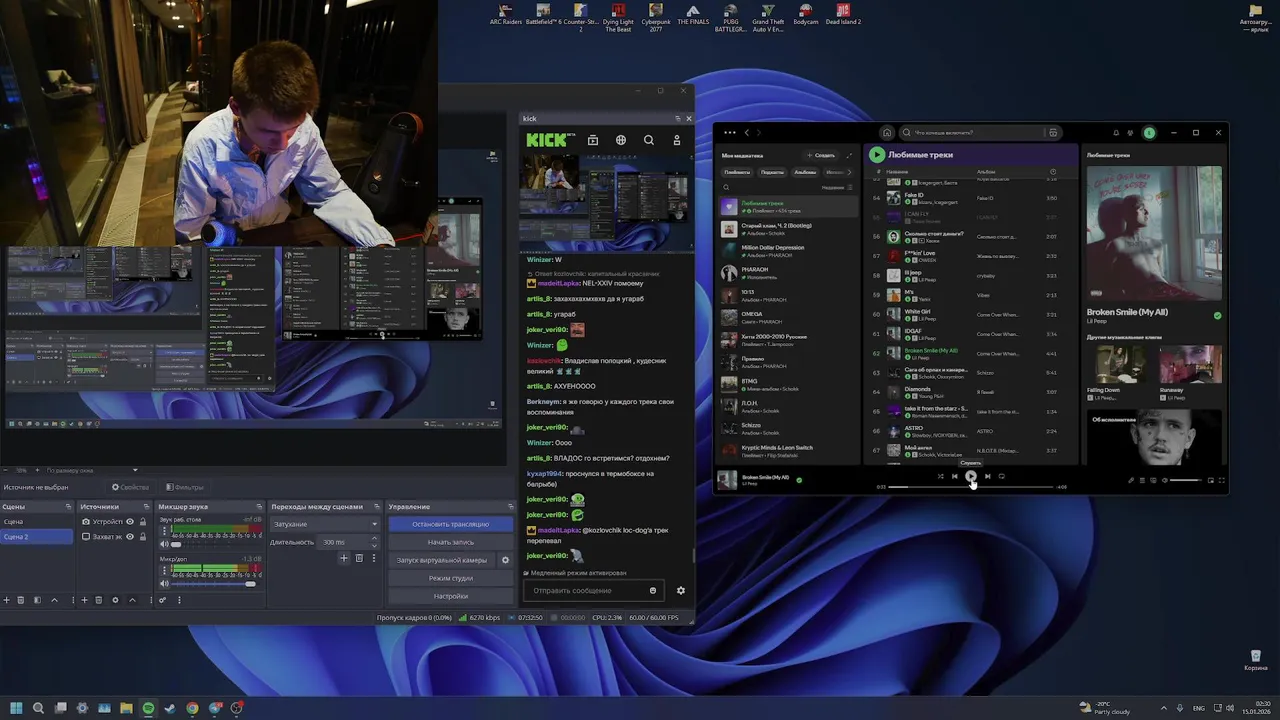The image size is (1280, 720).
Task: Mute Микр/доп audio channel
Action: 165,583
